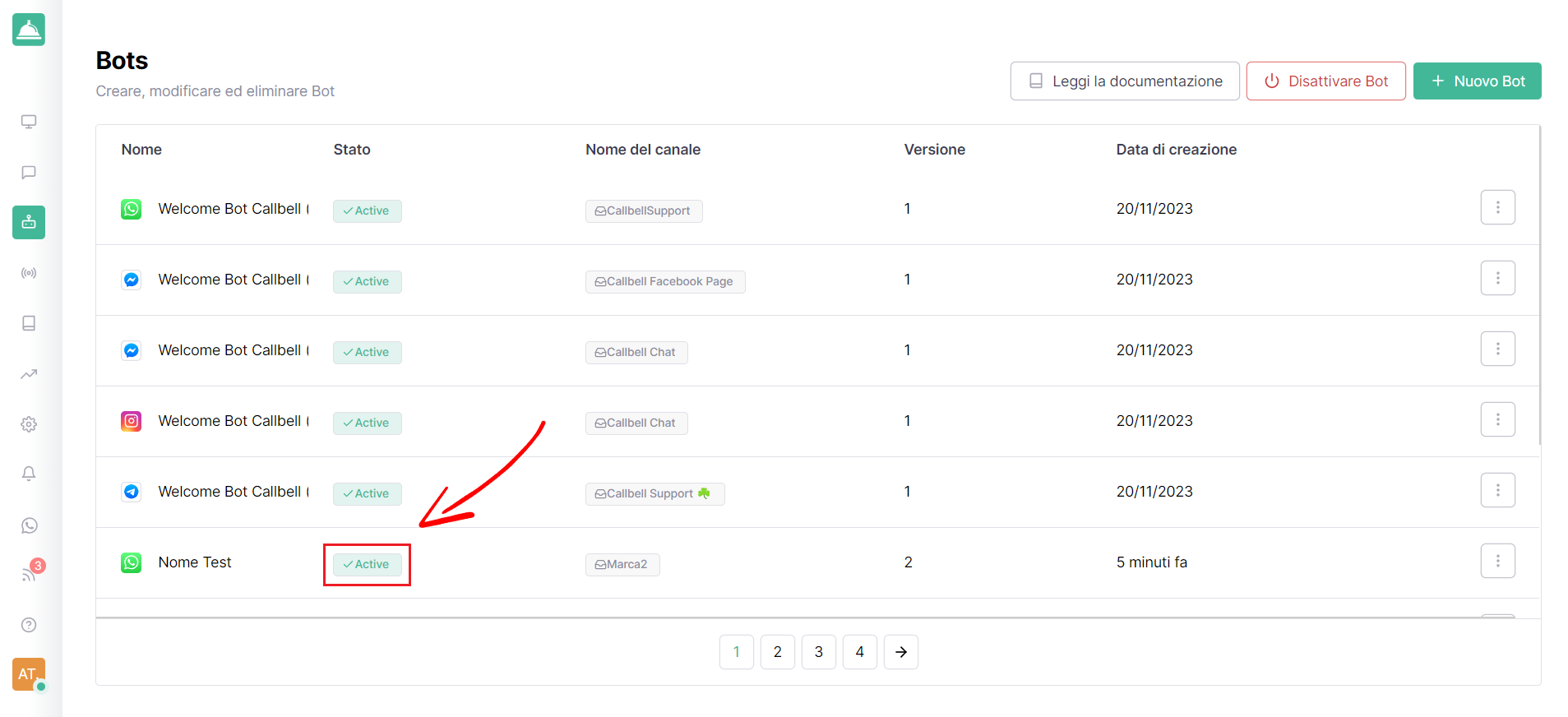
Task: Click the next page arrow
Action: click(x=900, y=652)
